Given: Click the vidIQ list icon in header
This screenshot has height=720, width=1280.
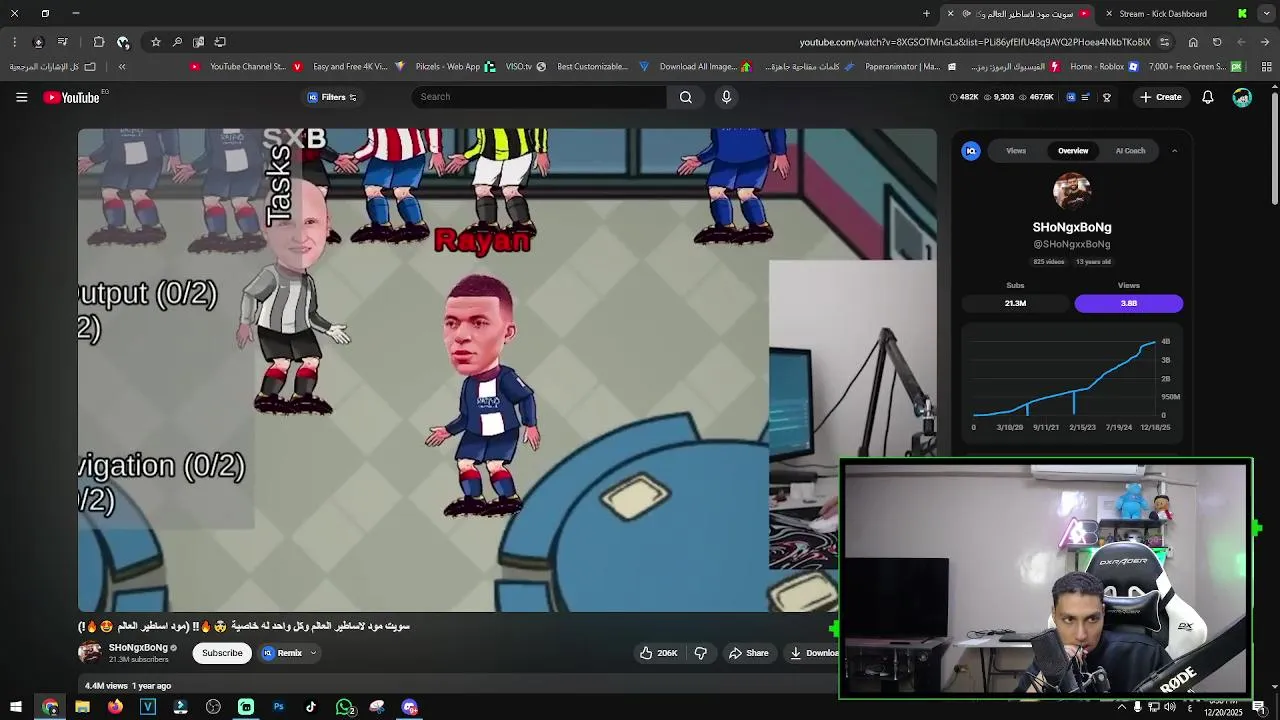Looking at the screenshot, I should click(x=1085, y=97).
